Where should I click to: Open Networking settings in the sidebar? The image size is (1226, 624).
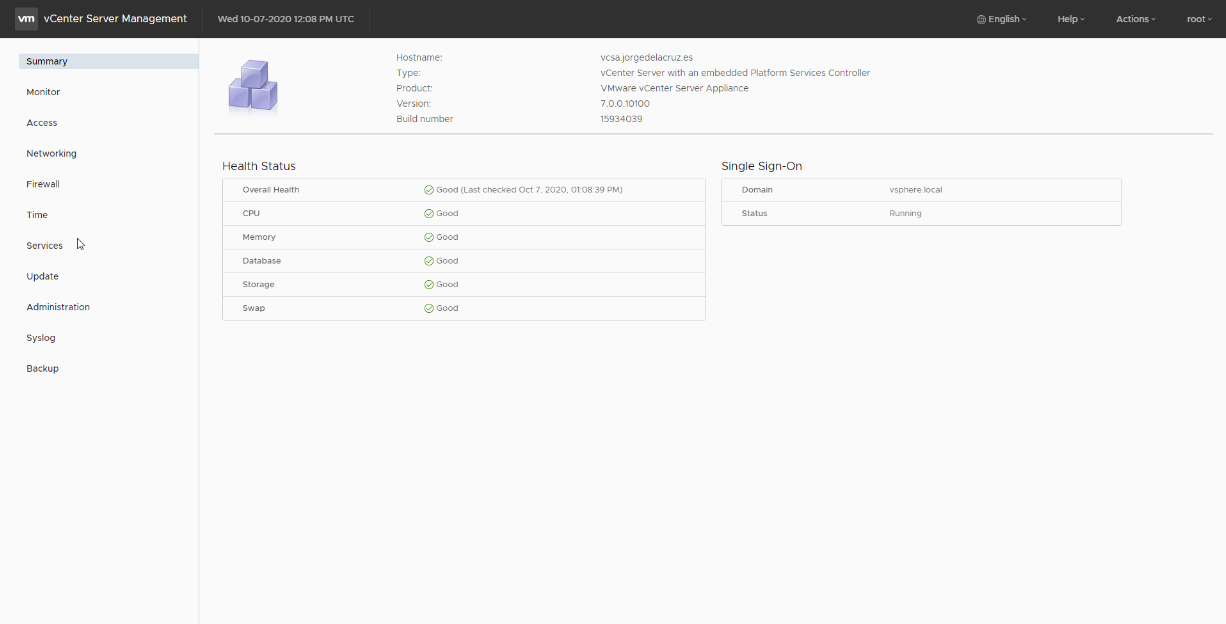[51, 154]
